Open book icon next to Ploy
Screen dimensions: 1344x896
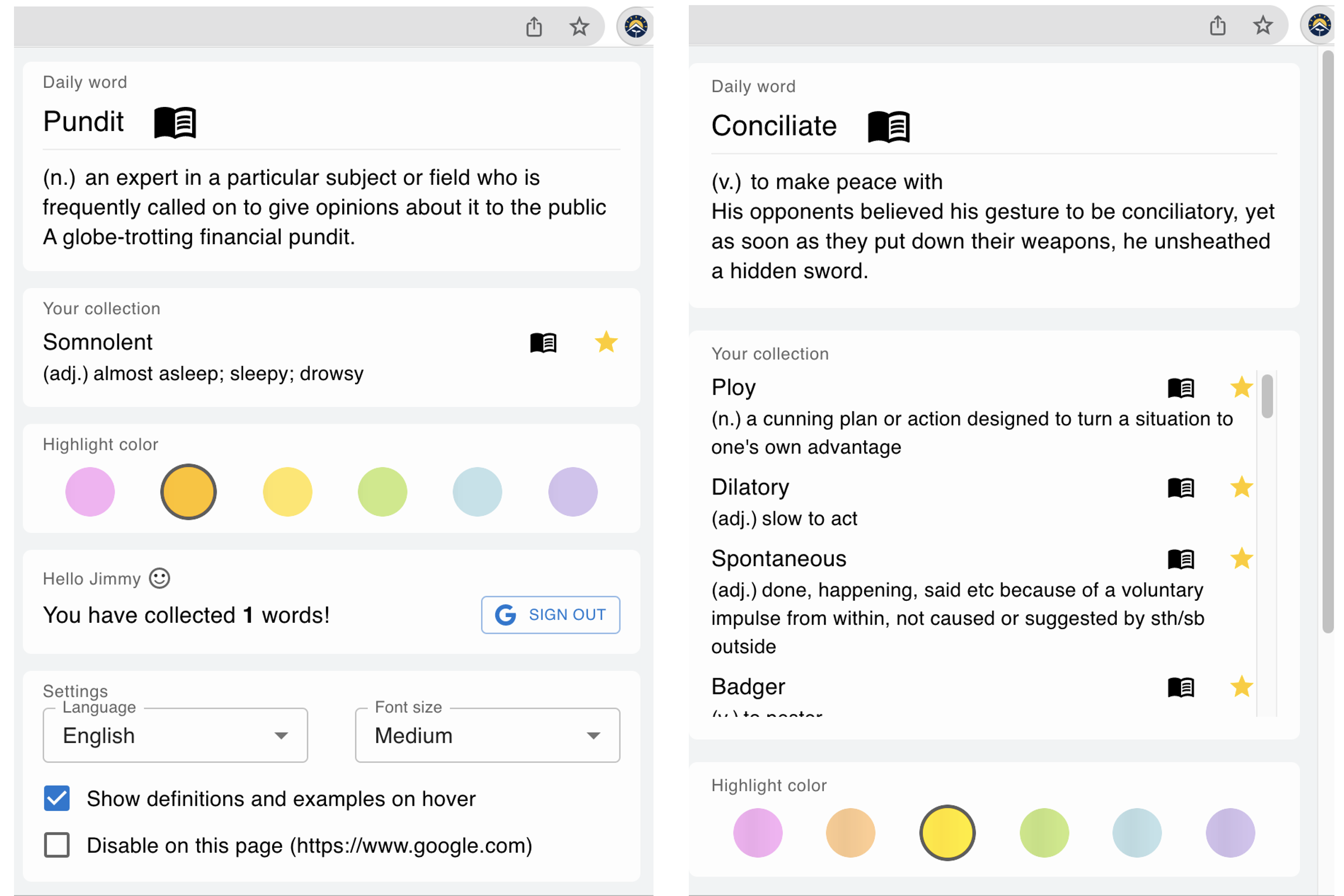(1180, 388)
